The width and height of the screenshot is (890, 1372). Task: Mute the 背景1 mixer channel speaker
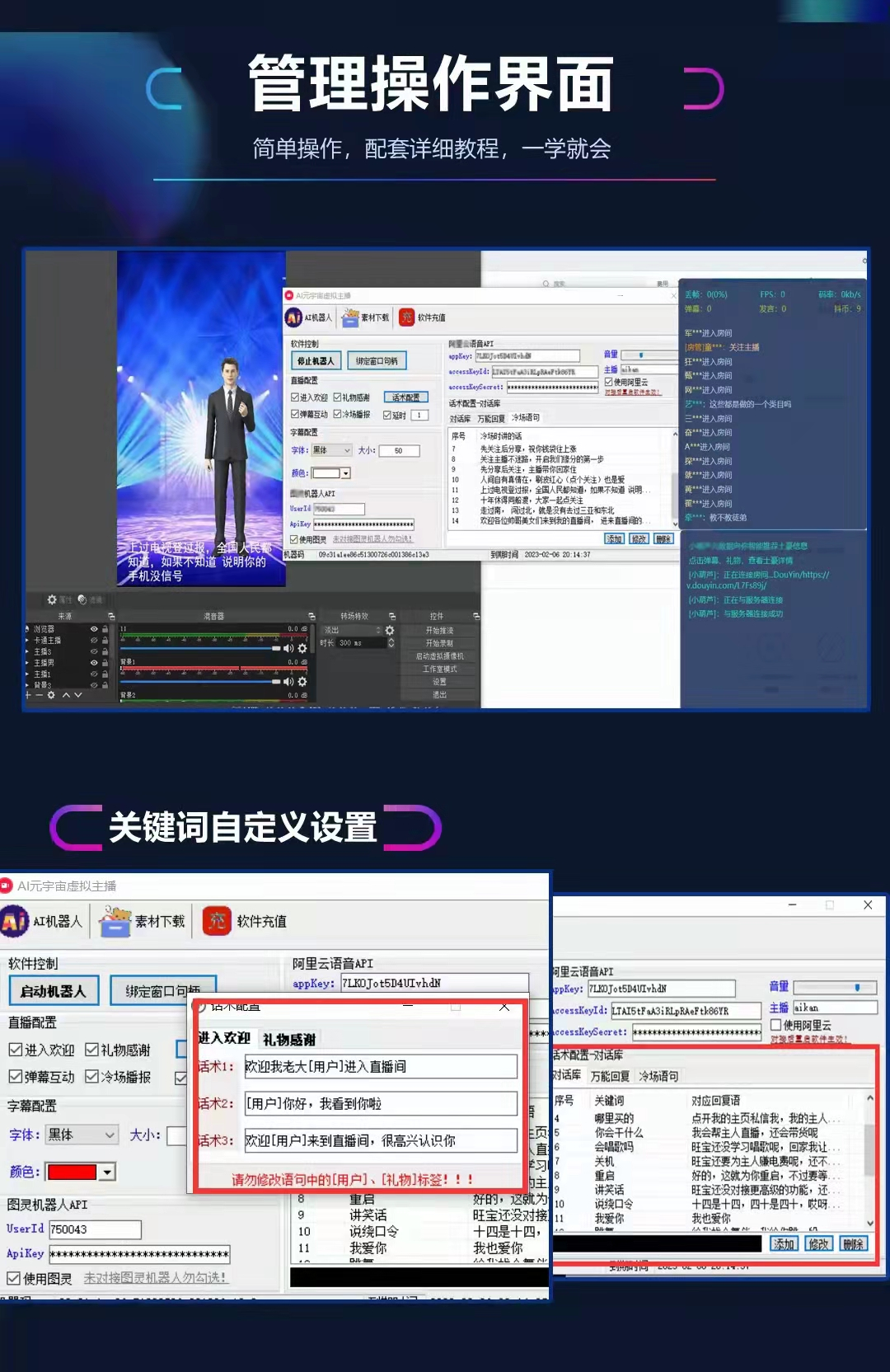coord(288,682)
